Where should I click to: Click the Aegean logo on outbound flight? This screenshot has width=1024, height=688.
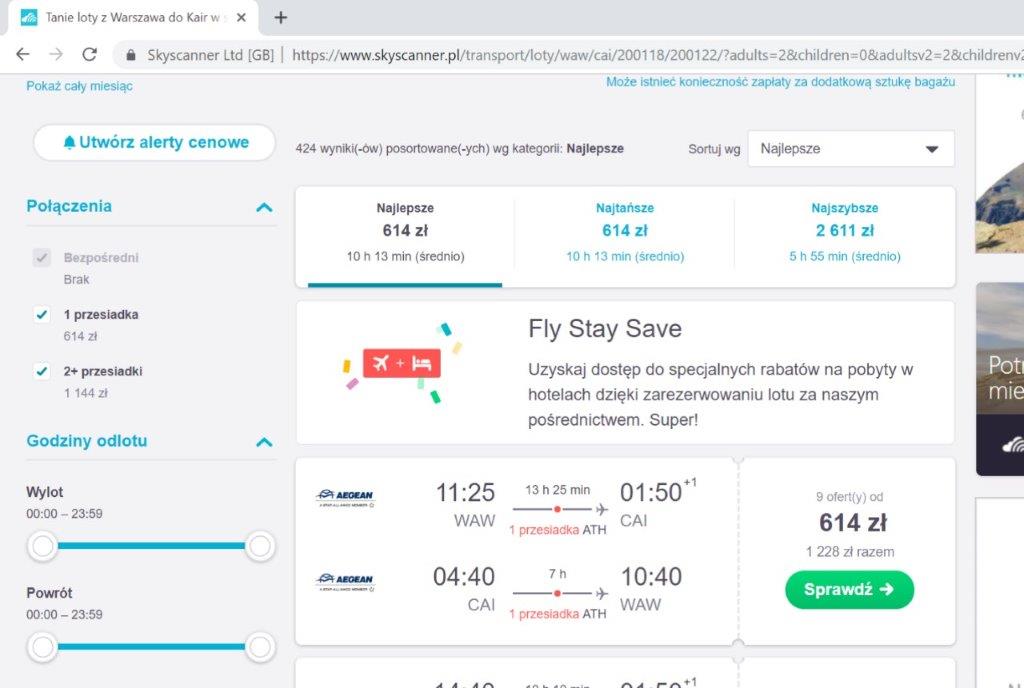click(345, 498)
